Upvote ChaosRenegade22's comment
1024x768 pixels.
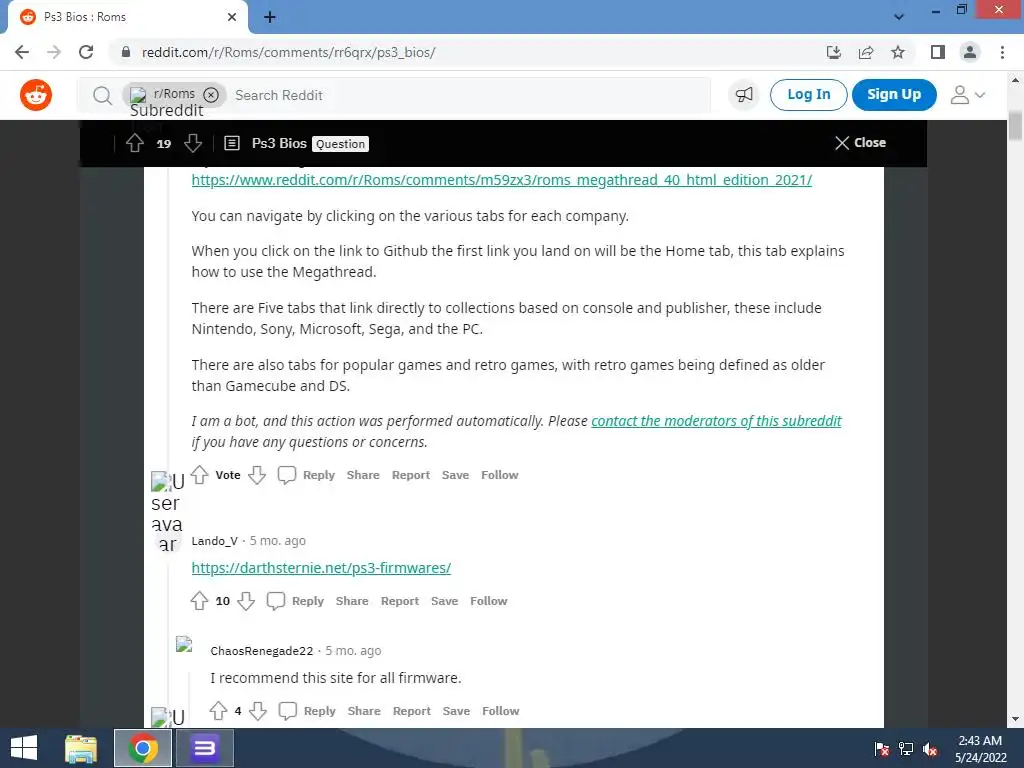(218, 711)
